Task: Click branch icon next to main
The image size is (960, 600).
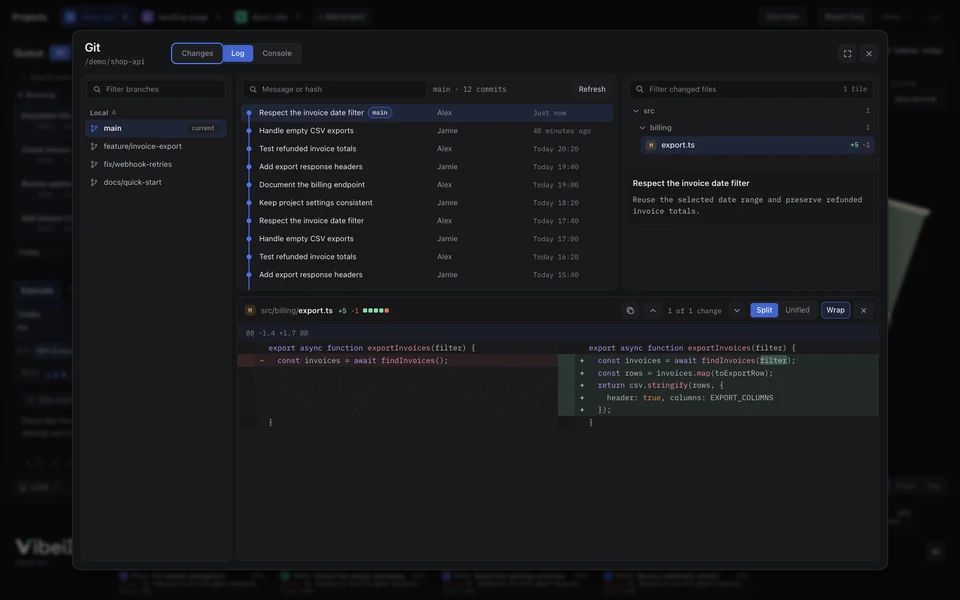Action: tap(94, 129)
